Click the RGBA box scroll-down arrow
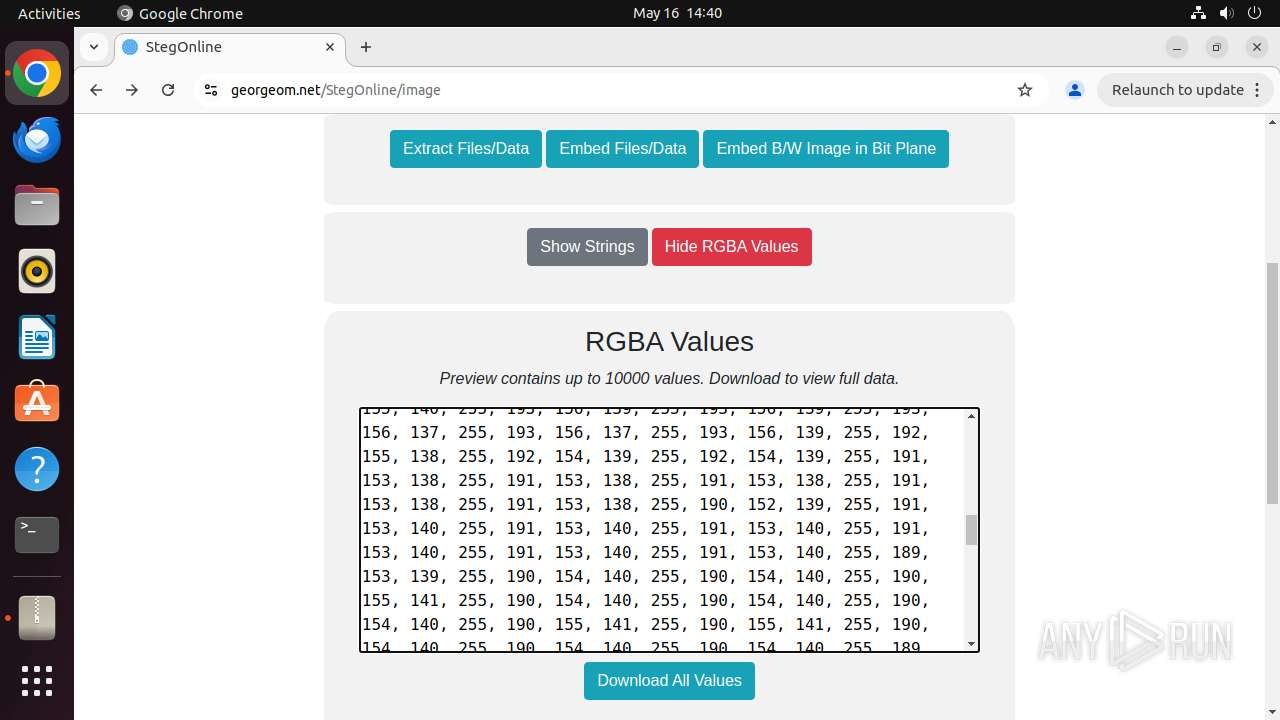 pos(971,644)
